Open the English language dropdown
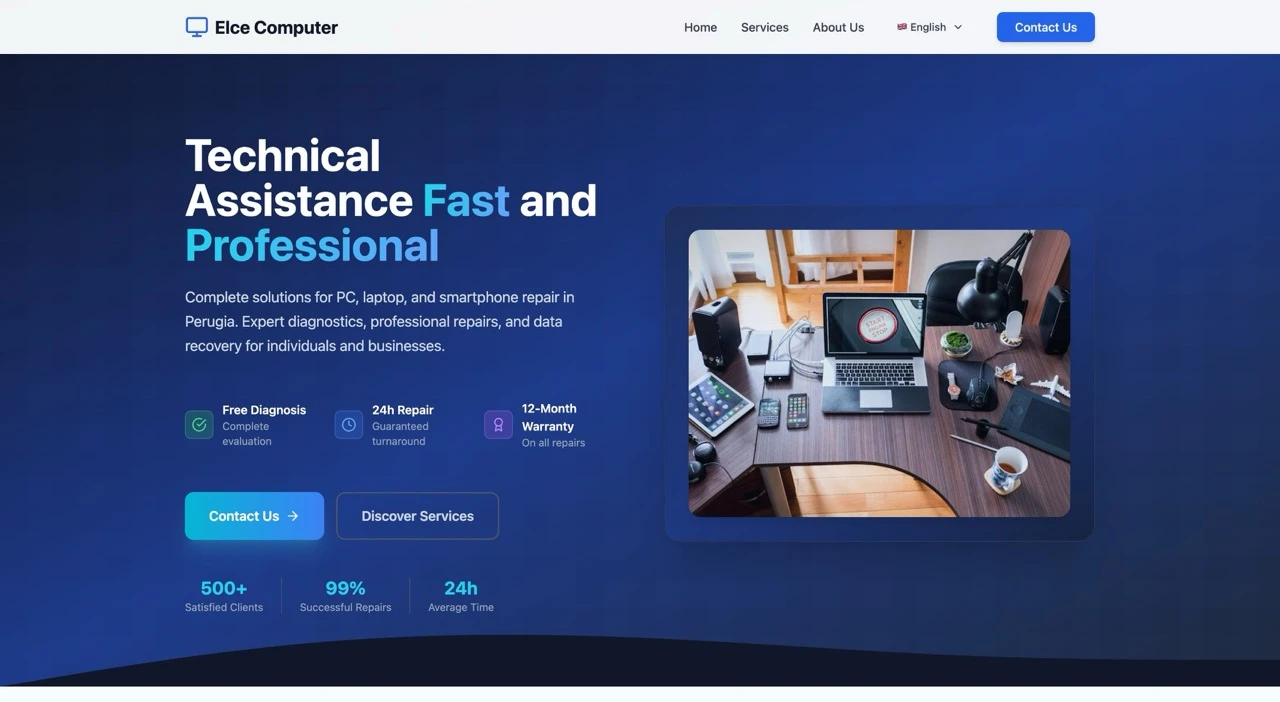The width and height of the screenshot is (1280, 702). 928,27
